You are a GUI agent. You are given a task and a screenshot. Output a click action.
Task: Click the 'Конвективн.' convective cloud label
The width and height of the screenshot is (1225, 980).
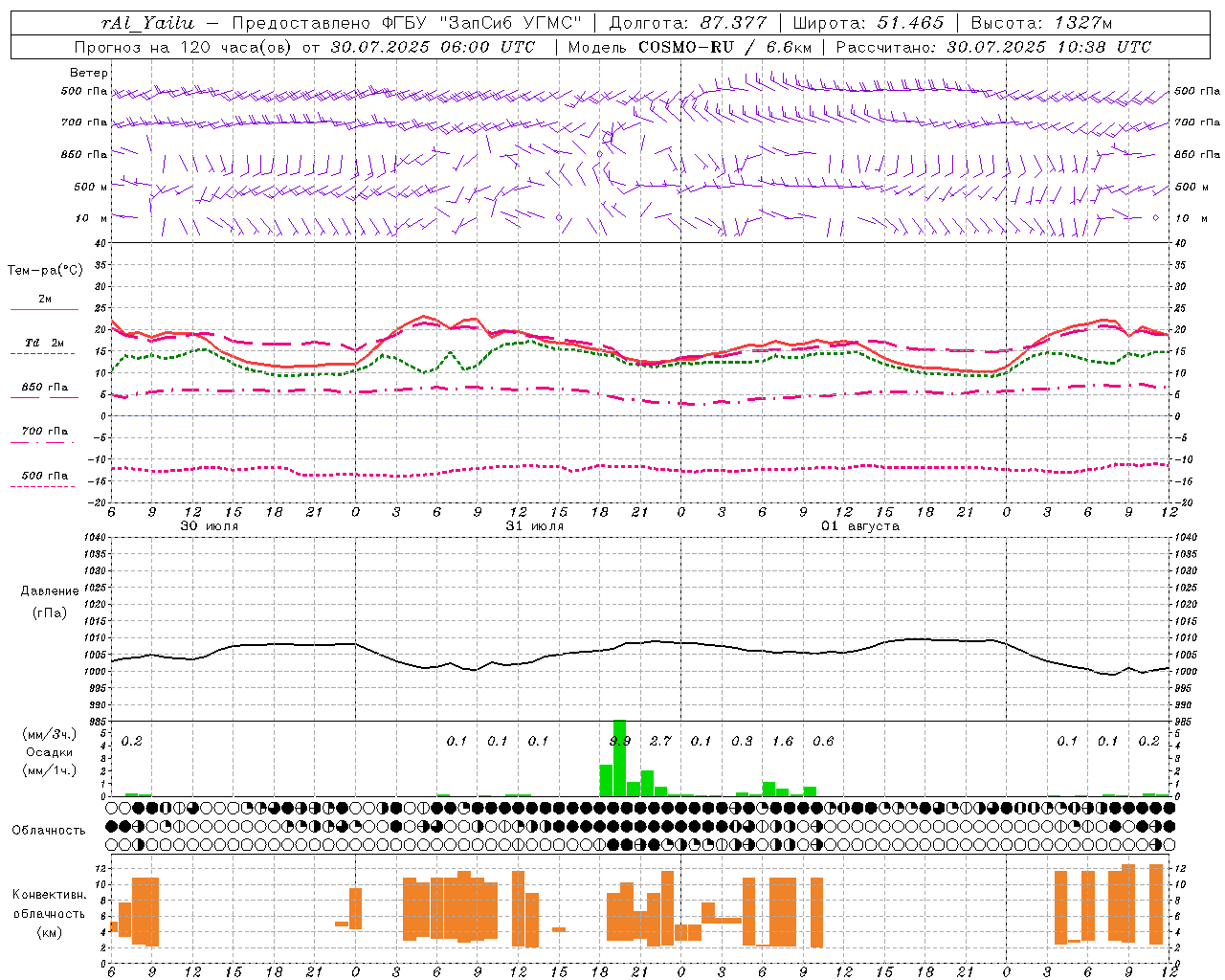(x=49, y=895)
